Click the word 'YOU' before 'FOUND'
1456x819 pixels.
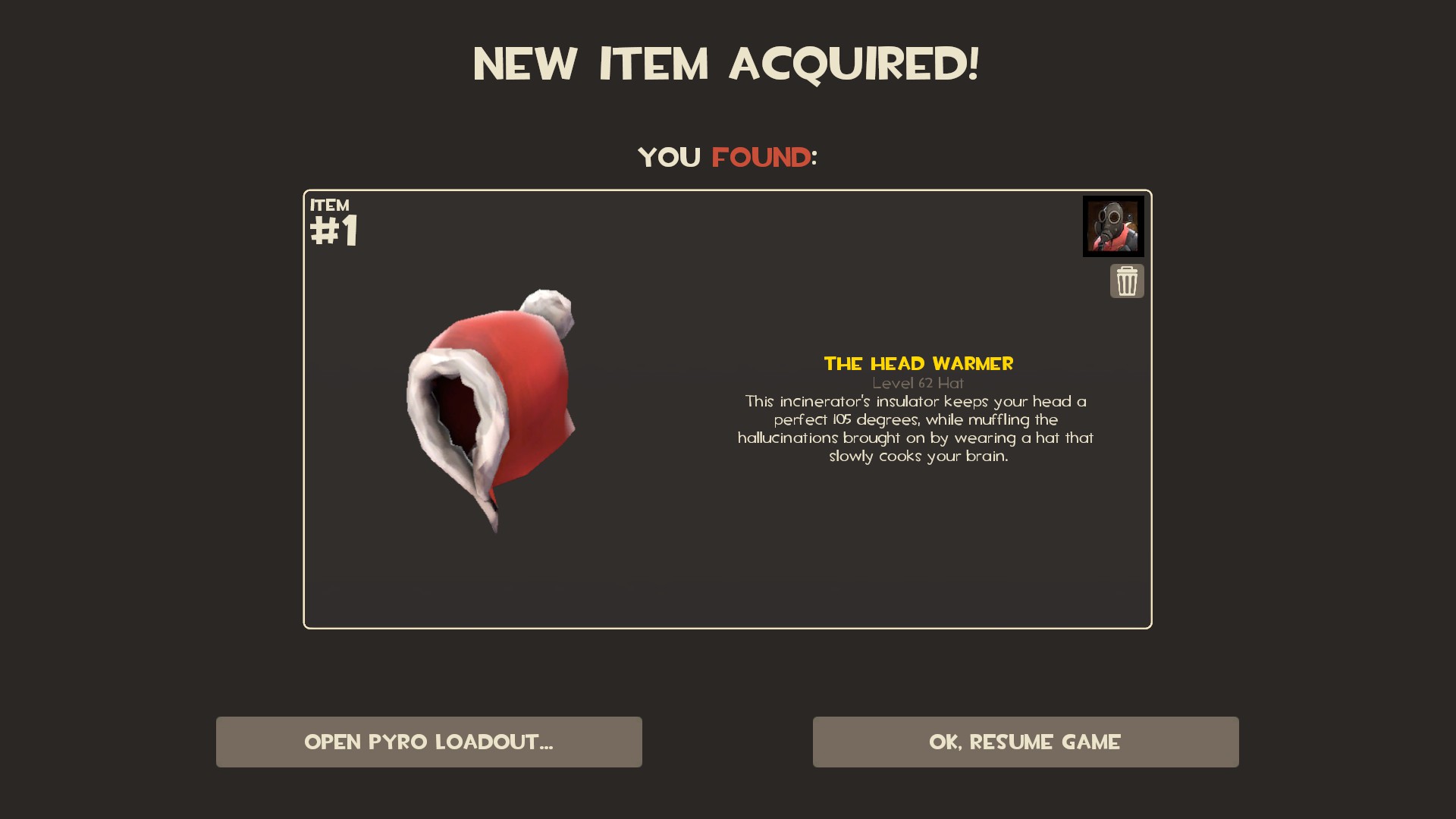[670, 158]
